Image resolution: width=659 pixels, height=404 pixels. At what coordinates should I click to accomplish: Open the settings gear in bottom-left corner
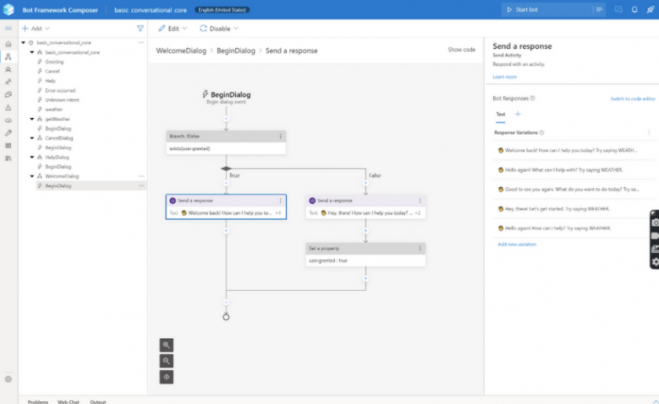(x=8, y=379)
